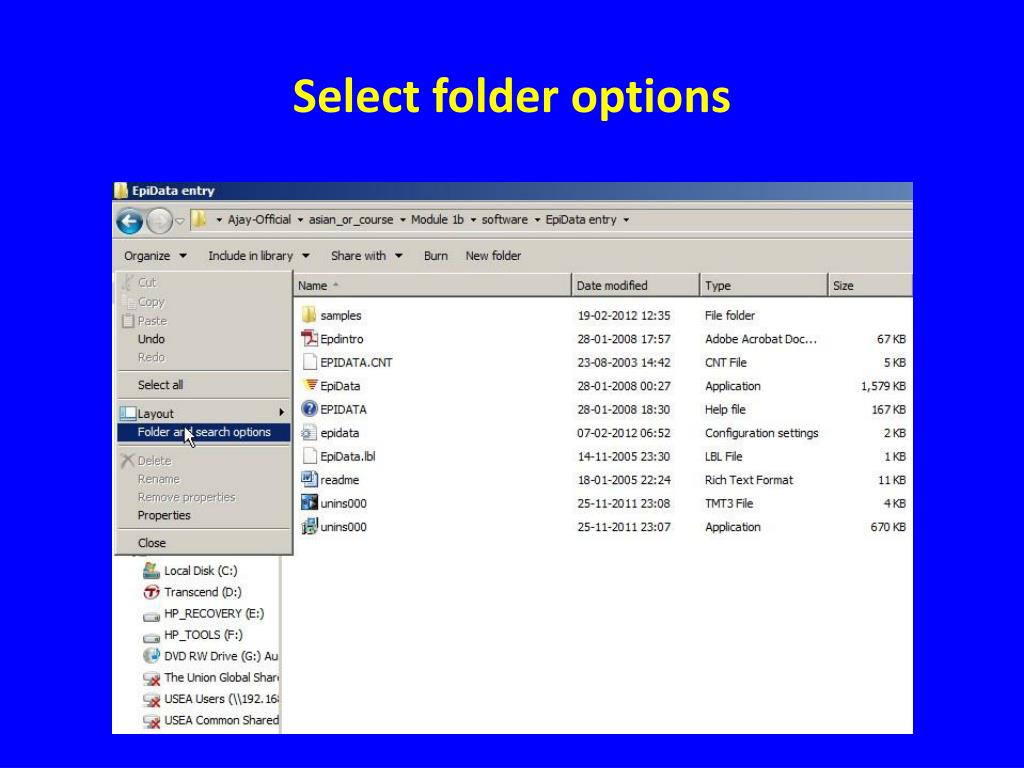Navigate to Ajay-Official breadcrumb
Screen dimensions: 1024x768
(x=259, y=220)
